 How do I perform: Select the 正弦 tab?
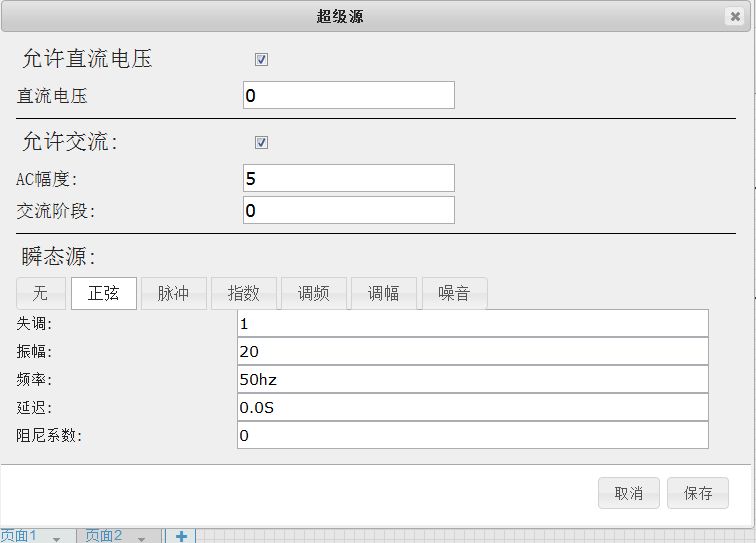[x=104, y=293]
